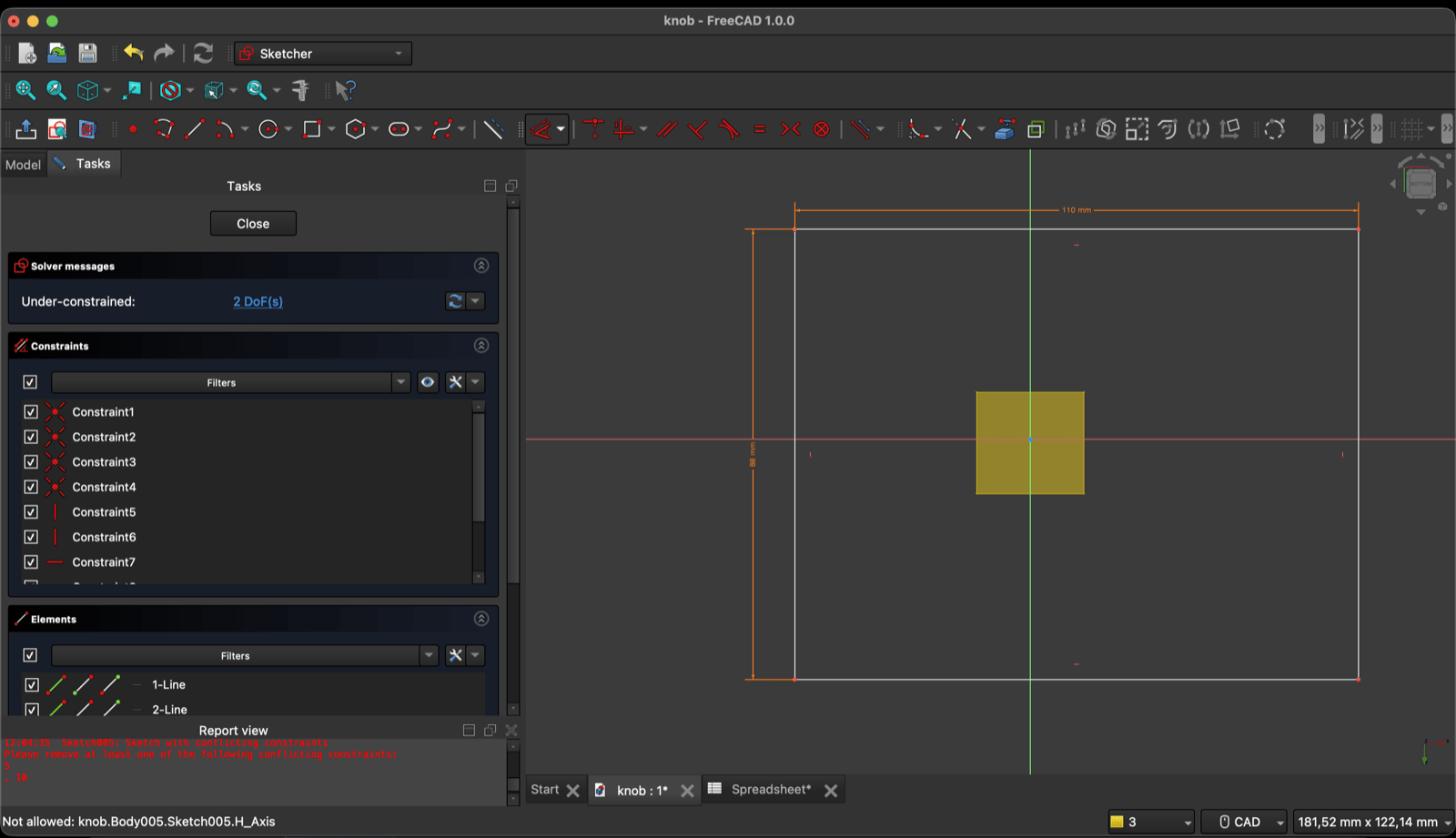Viewport: 1456px width, 838px height.
Task: Open the dimension units dropdown in status bar
Action: click(x=1374, y=822)
